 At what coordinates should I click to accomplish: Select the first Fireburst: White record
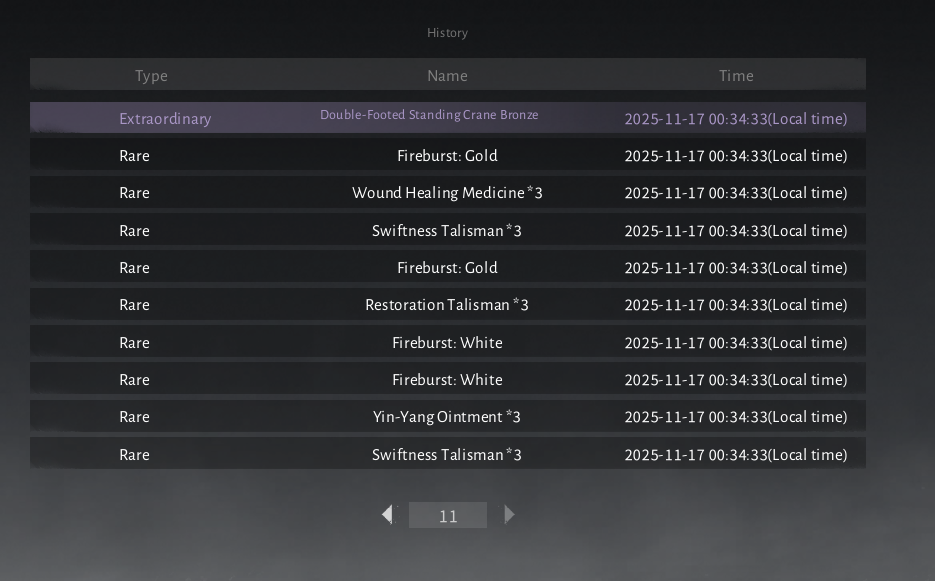pos(447,343)
